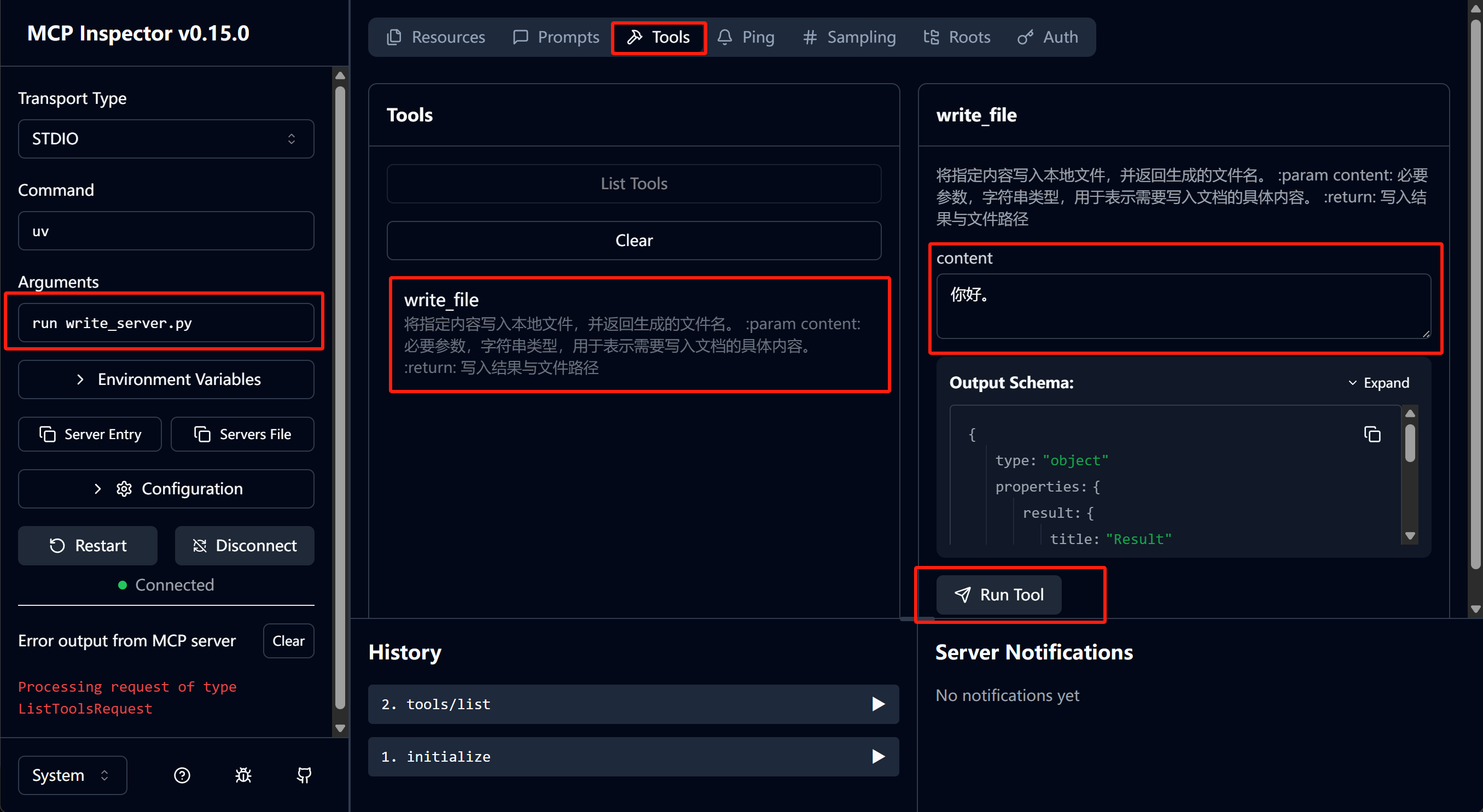Screen dimensions: 1483x812
Task: Switch to the Sampling tab
Action: 849,37
